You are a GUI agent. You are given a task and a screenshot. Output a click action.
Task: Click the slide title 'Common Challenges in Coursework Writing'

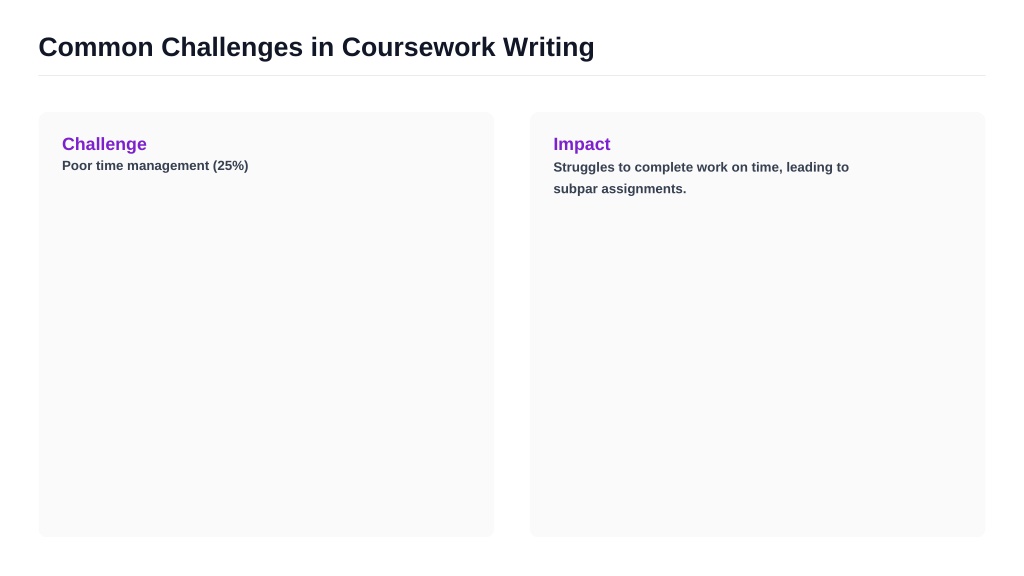pos(316,48)
